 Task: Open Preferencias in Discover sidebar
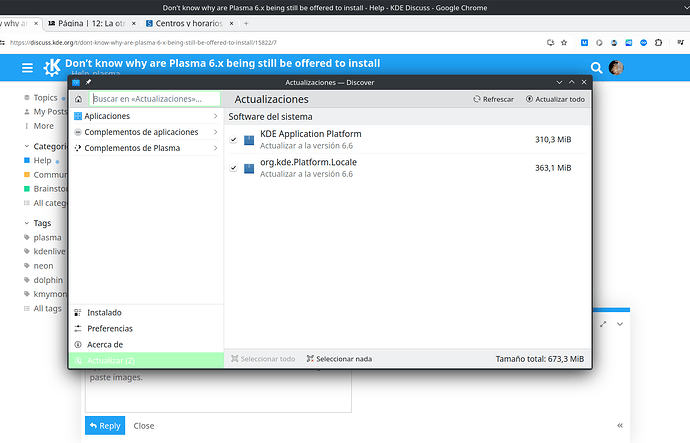pyautogui.click(x=146, y=329)
